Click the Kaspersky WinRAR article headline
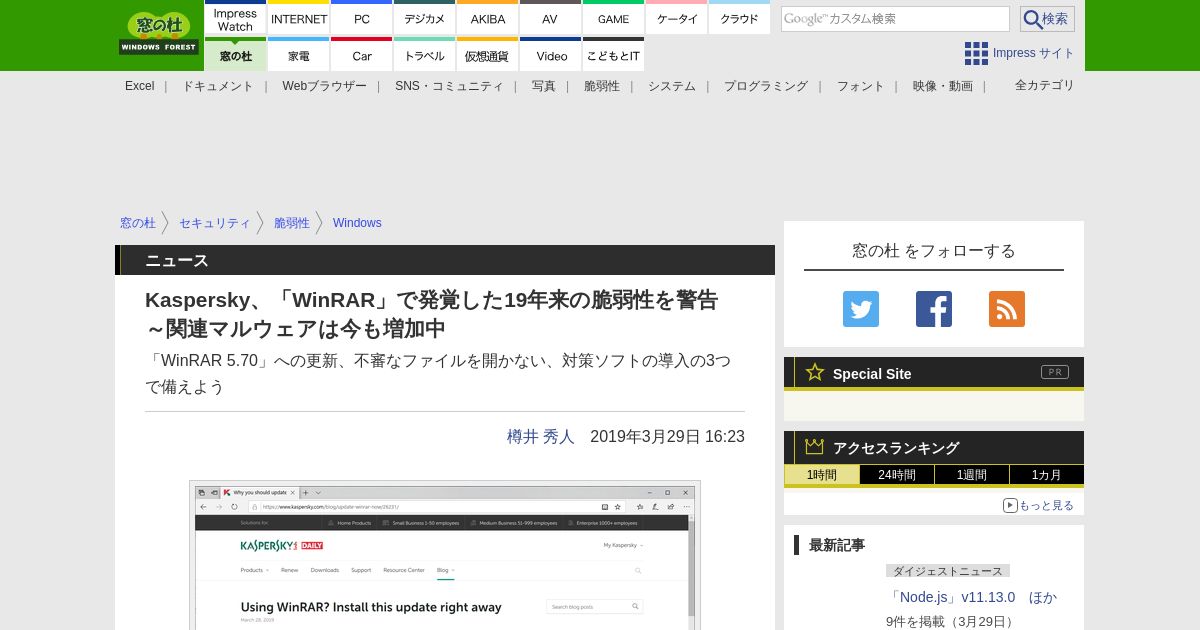The width and height of the screenshot is (1200, 630). 431,314
